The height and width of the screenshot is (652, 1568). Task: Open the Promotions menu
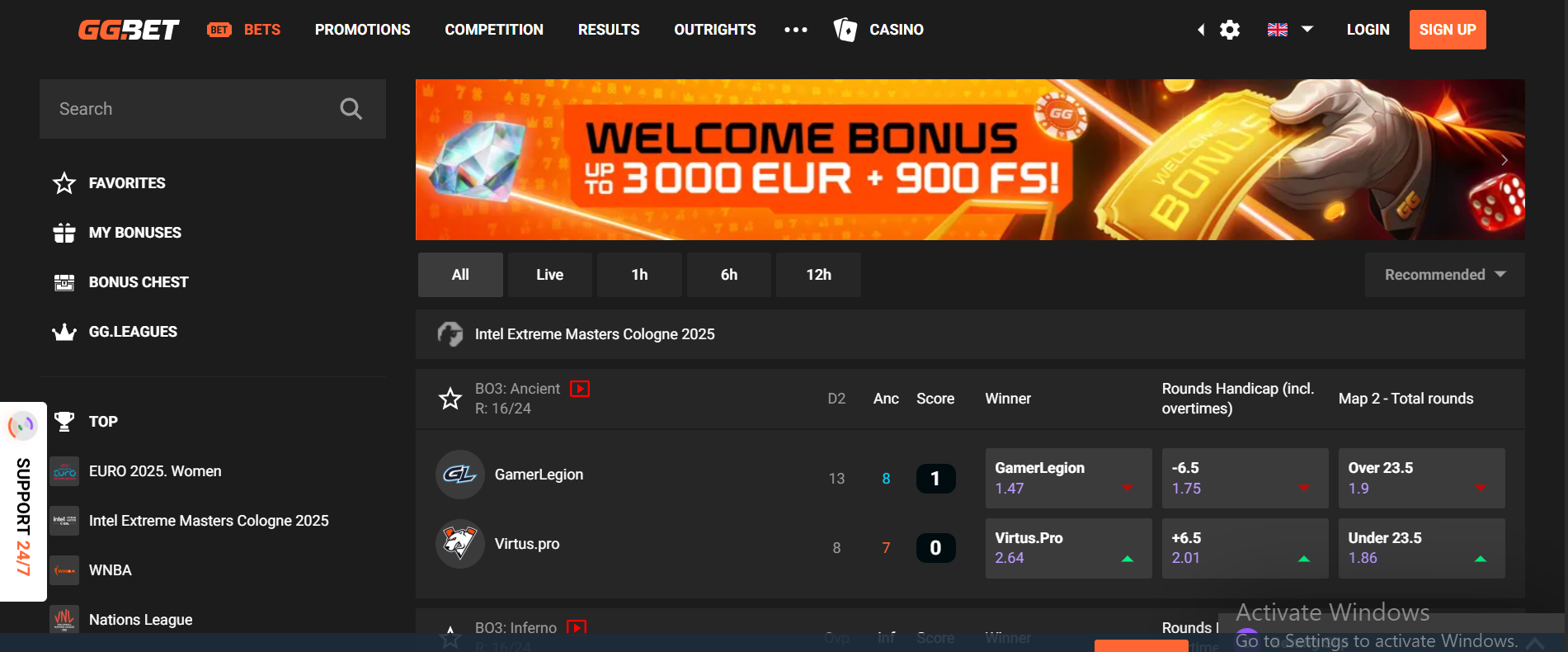[363, 30]
